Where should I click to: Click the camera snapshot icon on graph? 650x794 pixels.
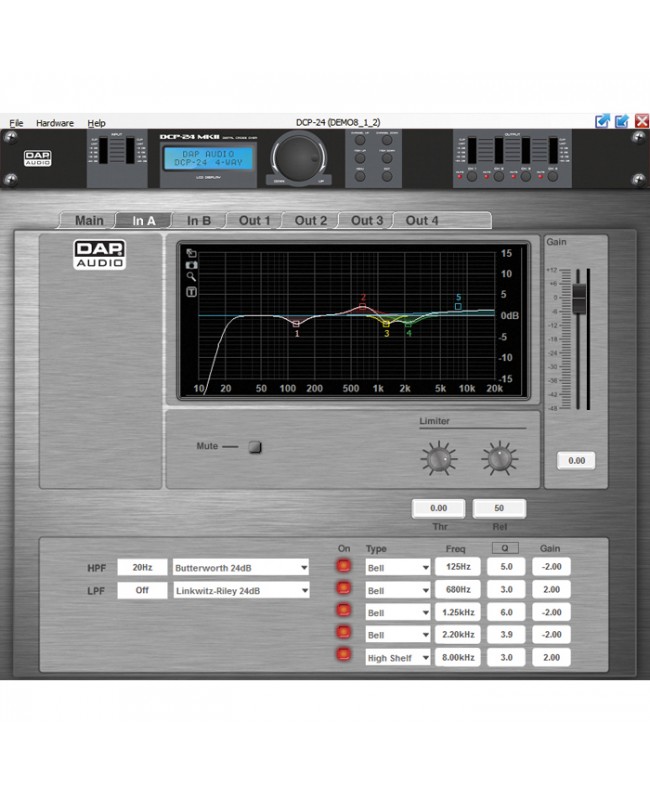pyautogui.click(x=191, y=265)
